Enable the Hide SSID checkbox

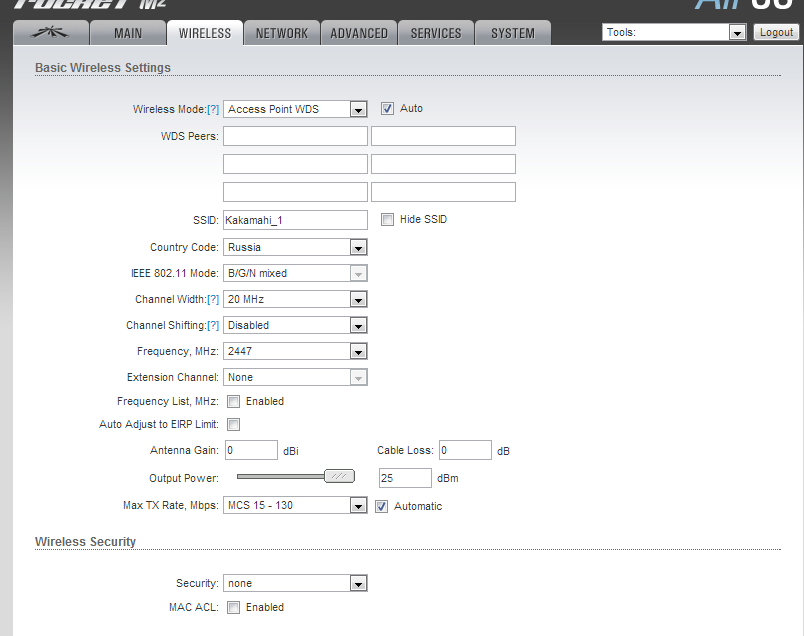click(387, 219)
